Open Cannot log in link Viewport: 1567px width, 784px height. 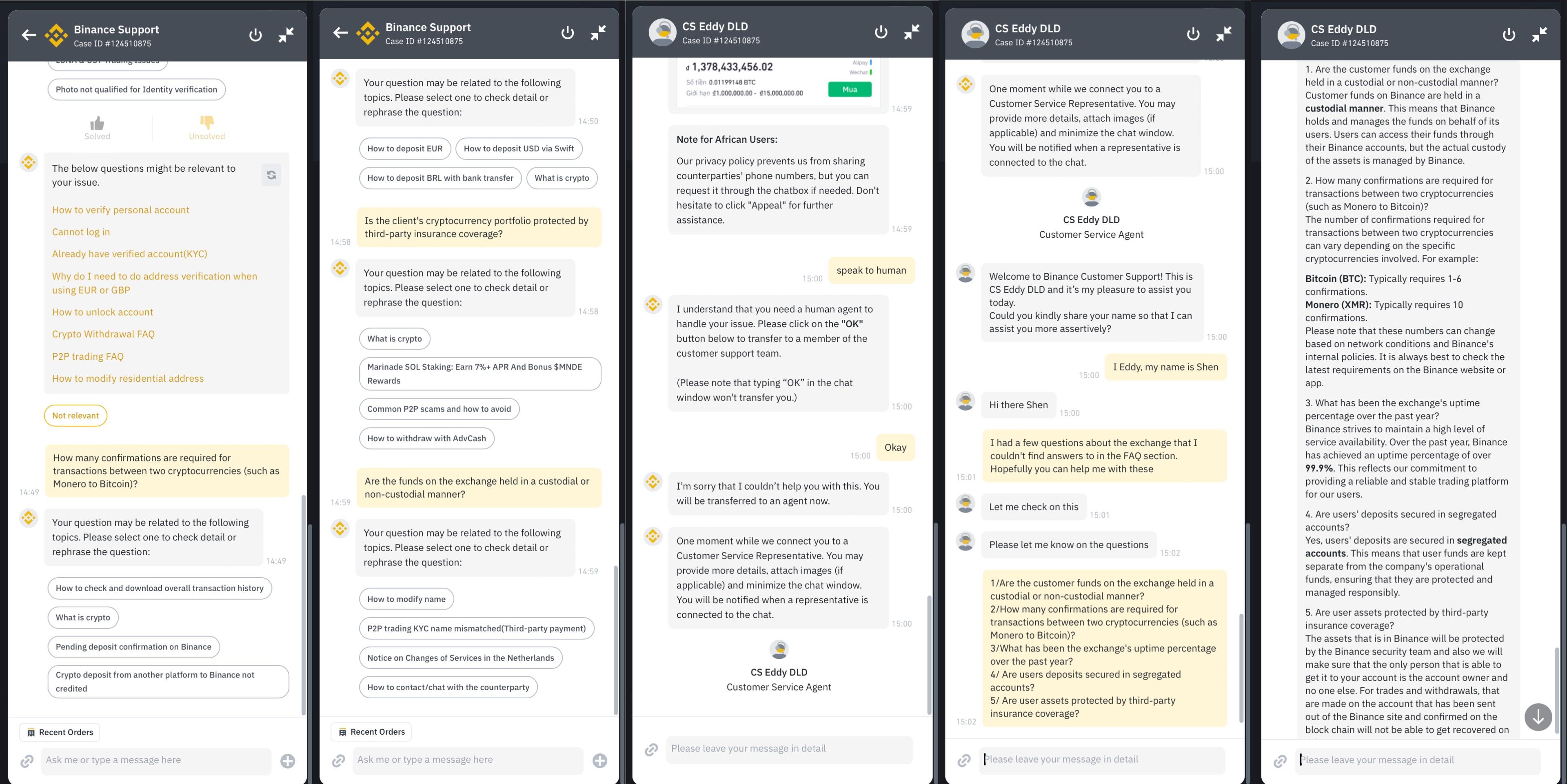click(81, 232)
